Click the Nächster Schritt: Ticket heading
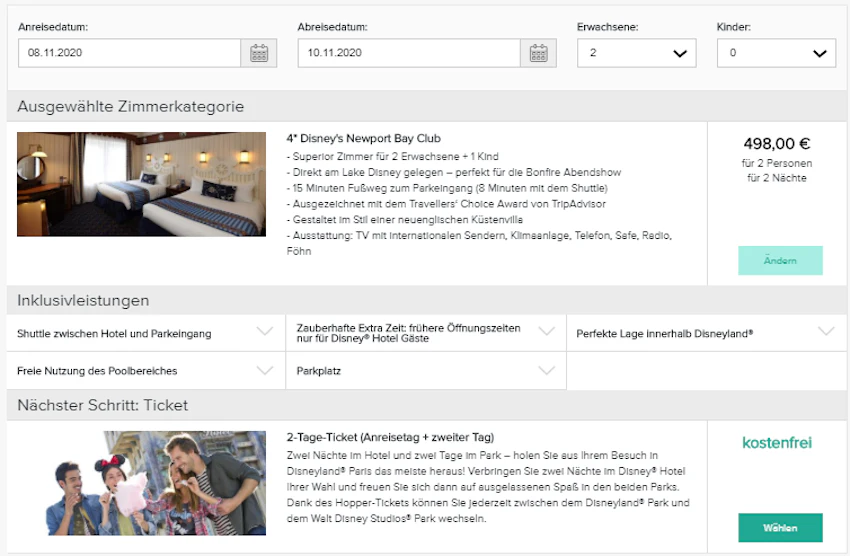The width and height of the screenshot is (850, 556). click(x=102, y=405)
